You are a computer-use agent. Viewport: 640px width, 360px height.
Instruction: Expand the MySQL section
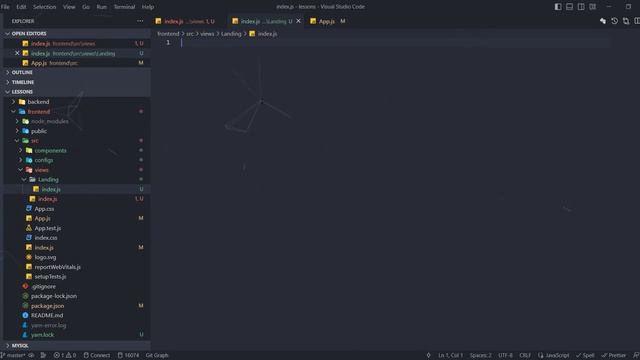[77, 345]
